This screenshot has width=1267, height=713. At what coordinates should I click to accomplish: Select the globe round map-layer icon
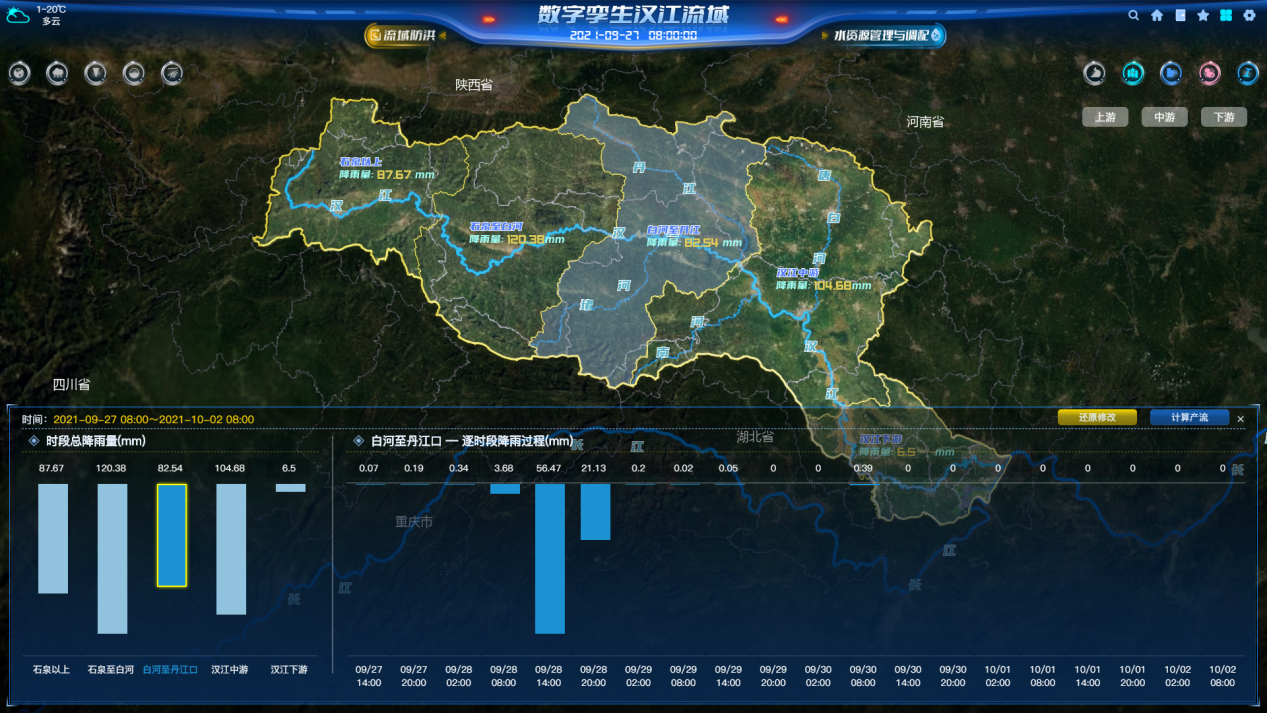click(x=20, y=73)
